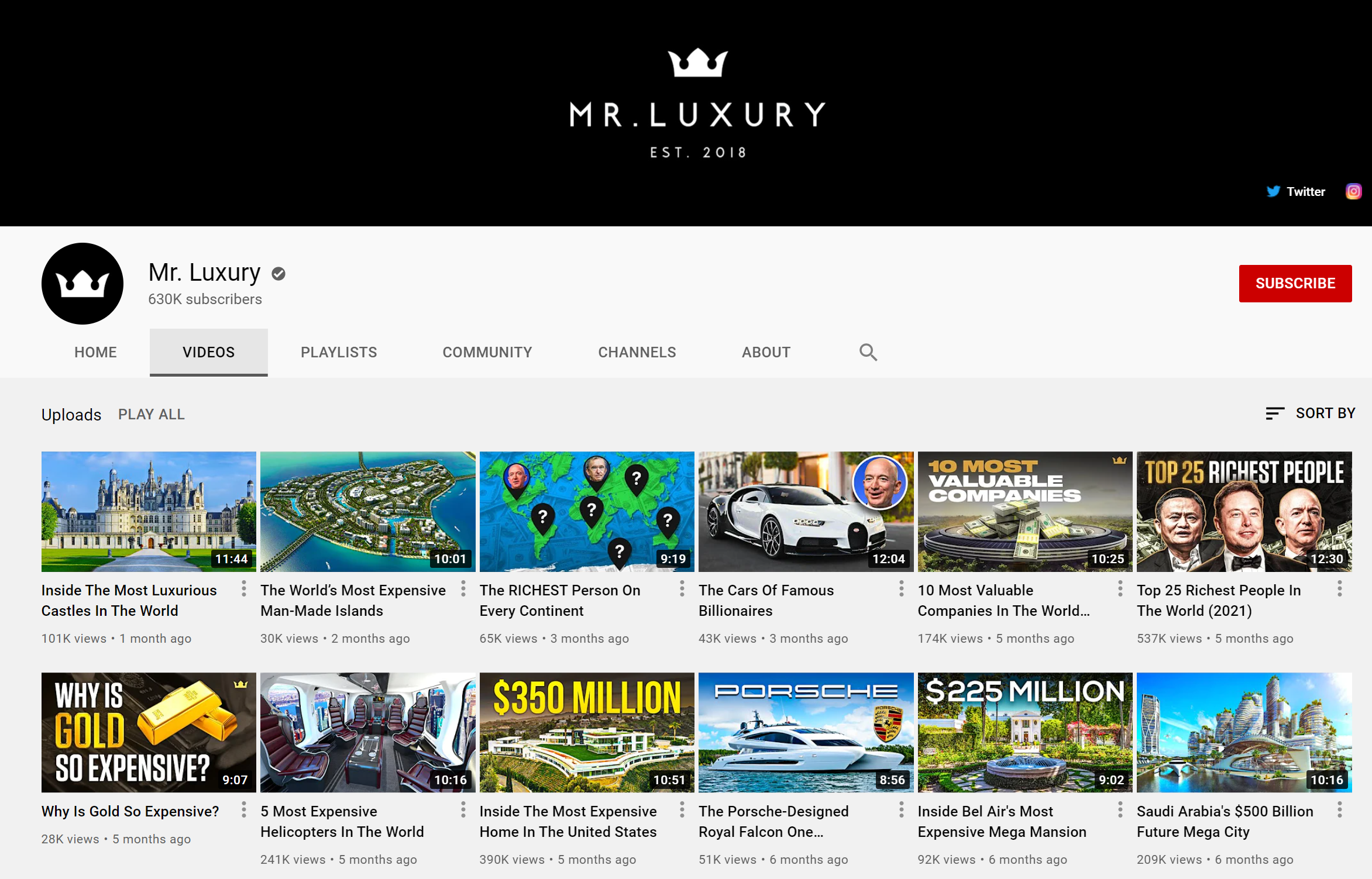Open the Man-Made Islands video thumbnail
The image size is (1372, 879).
click(368, 512)
